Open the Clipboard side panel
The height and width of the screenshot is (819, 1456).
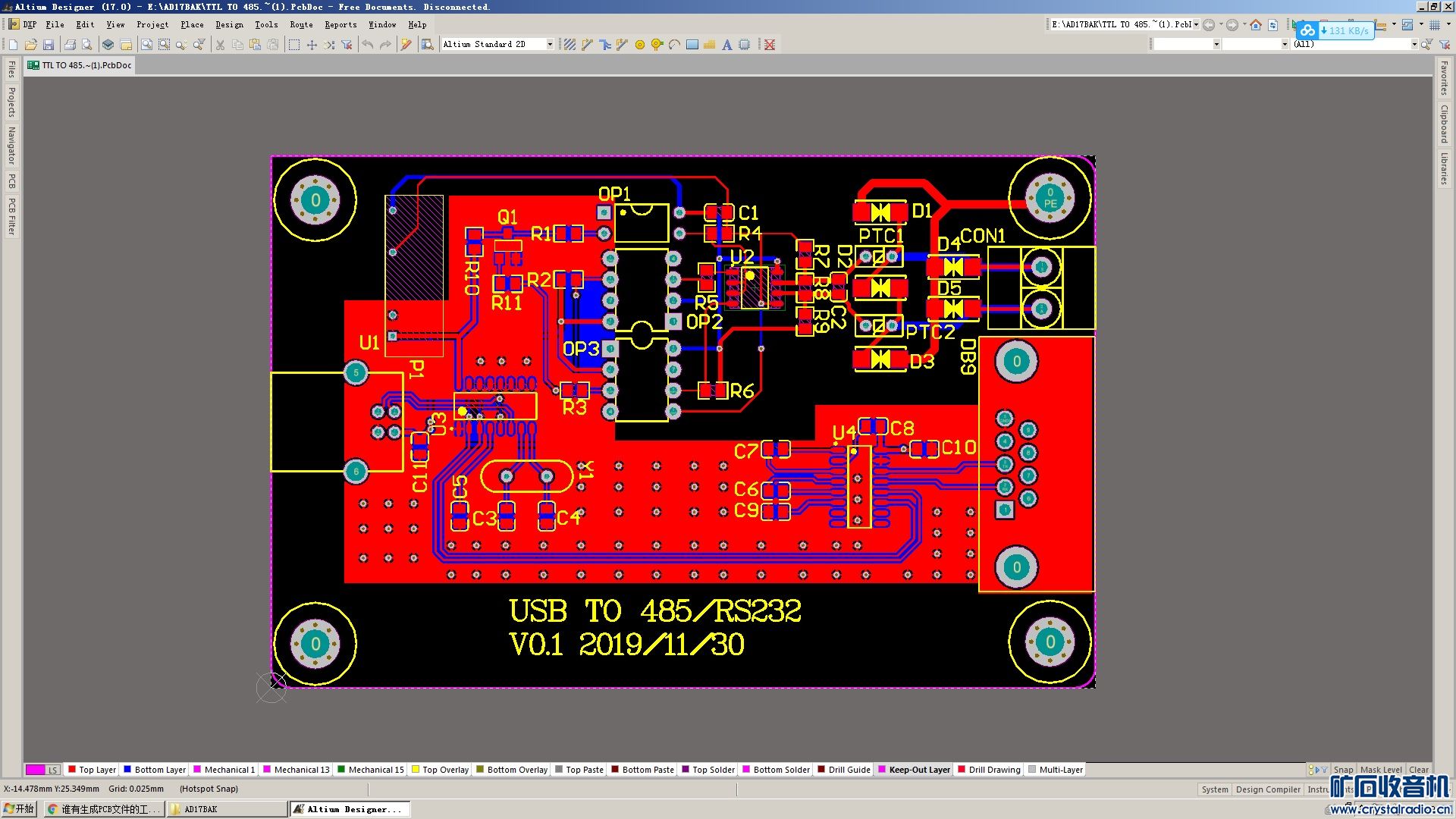tap(1444, 124)
